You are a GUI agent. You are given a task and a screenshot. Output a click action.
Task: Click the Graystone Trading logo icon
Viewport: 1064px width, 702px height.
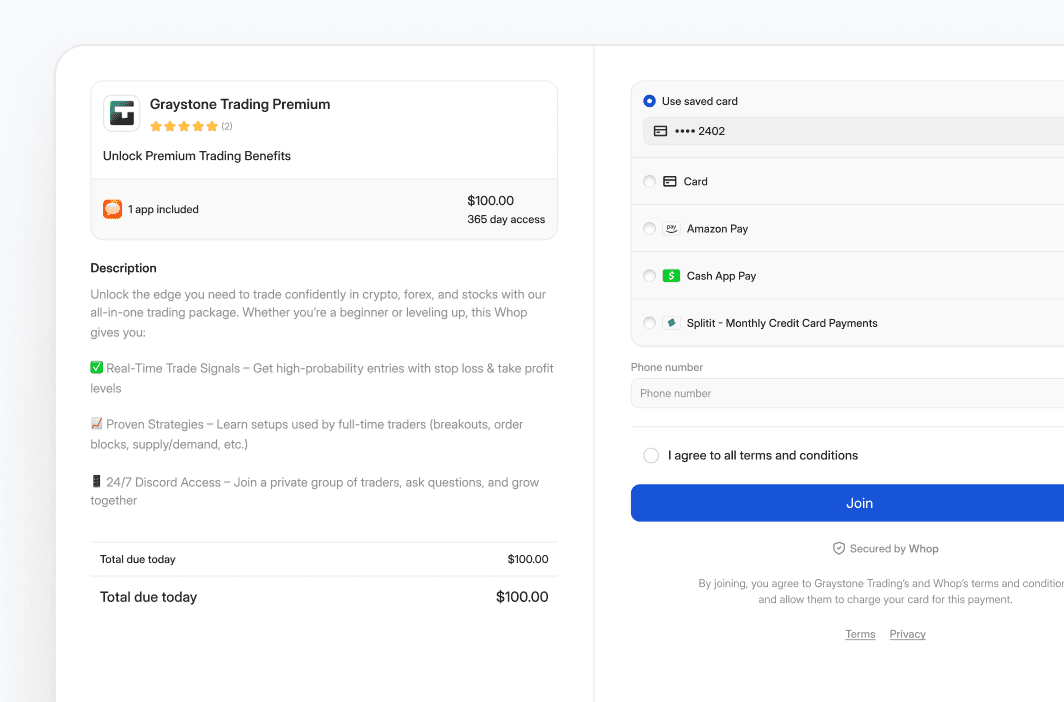tap(121, 113)
